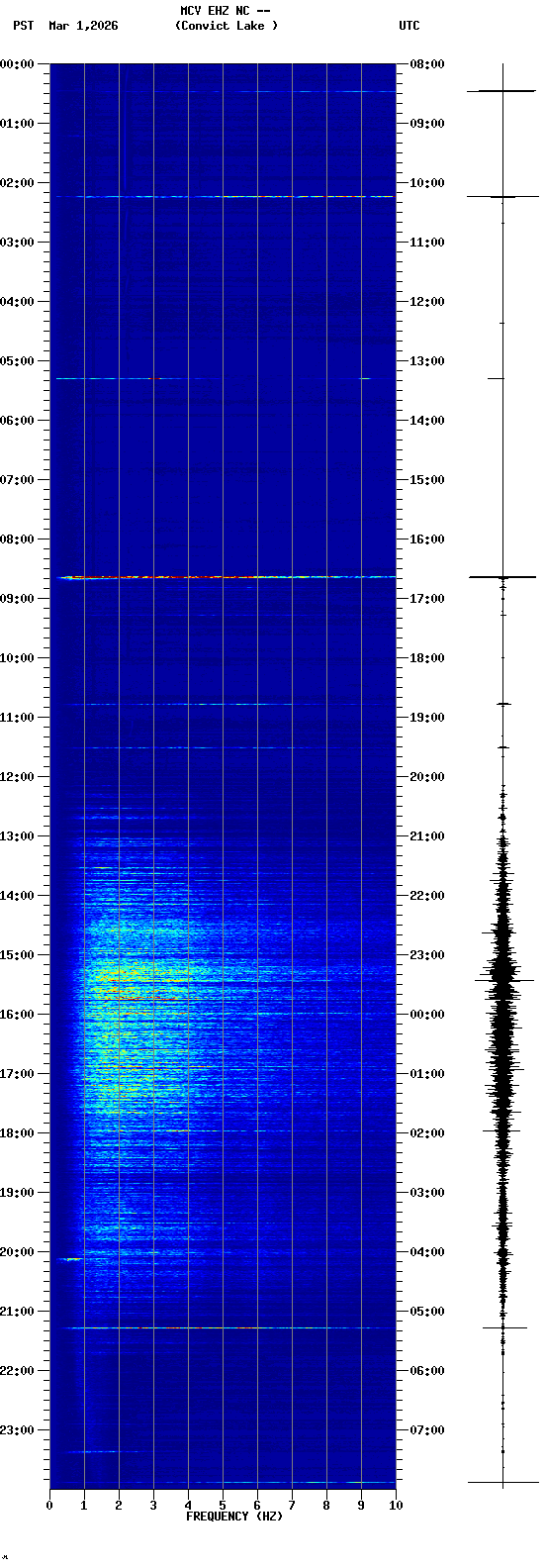
Task: Click the 'UTC' timezone label
Action: tap(409, 26)
